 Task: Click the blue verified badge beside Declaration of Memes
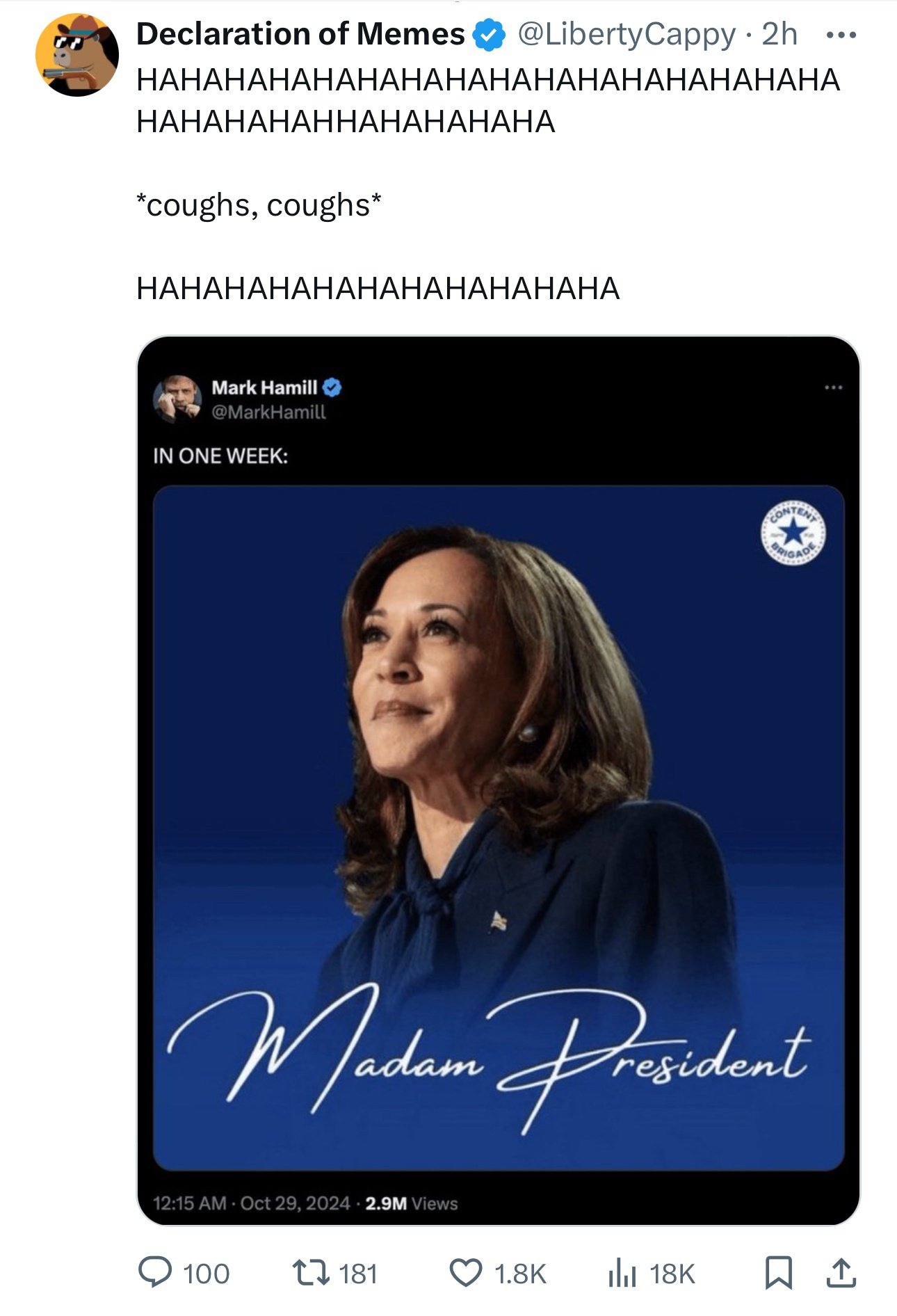pos(490,35)
